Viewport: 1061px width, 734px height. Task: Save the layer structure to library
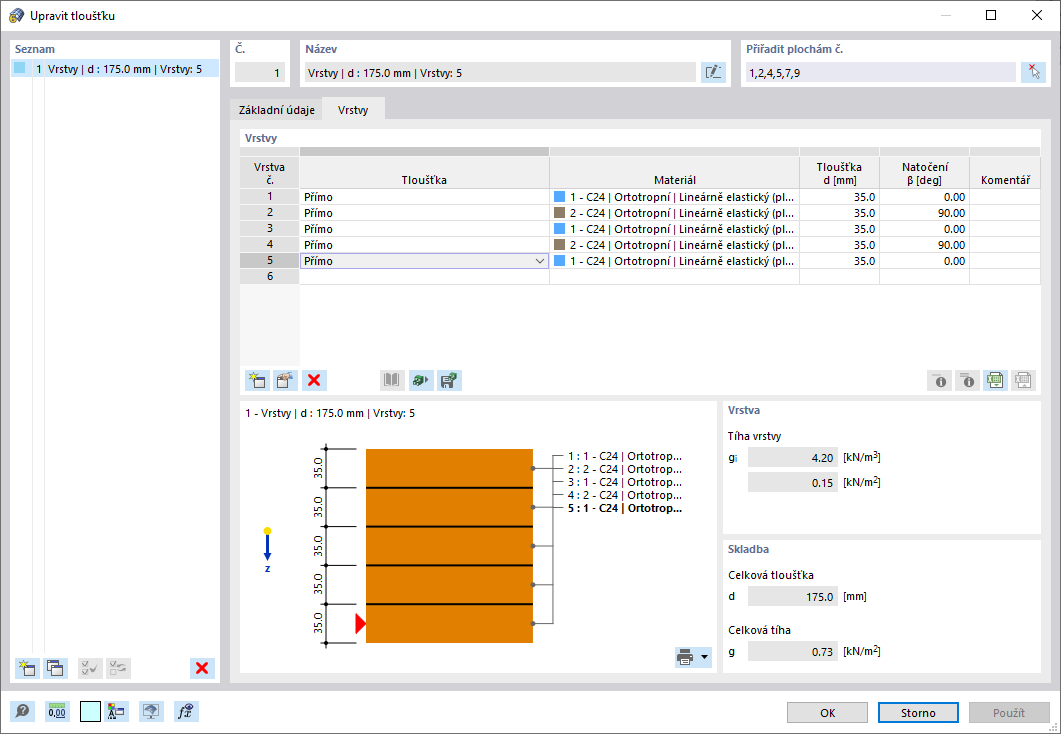coord(449,380)
